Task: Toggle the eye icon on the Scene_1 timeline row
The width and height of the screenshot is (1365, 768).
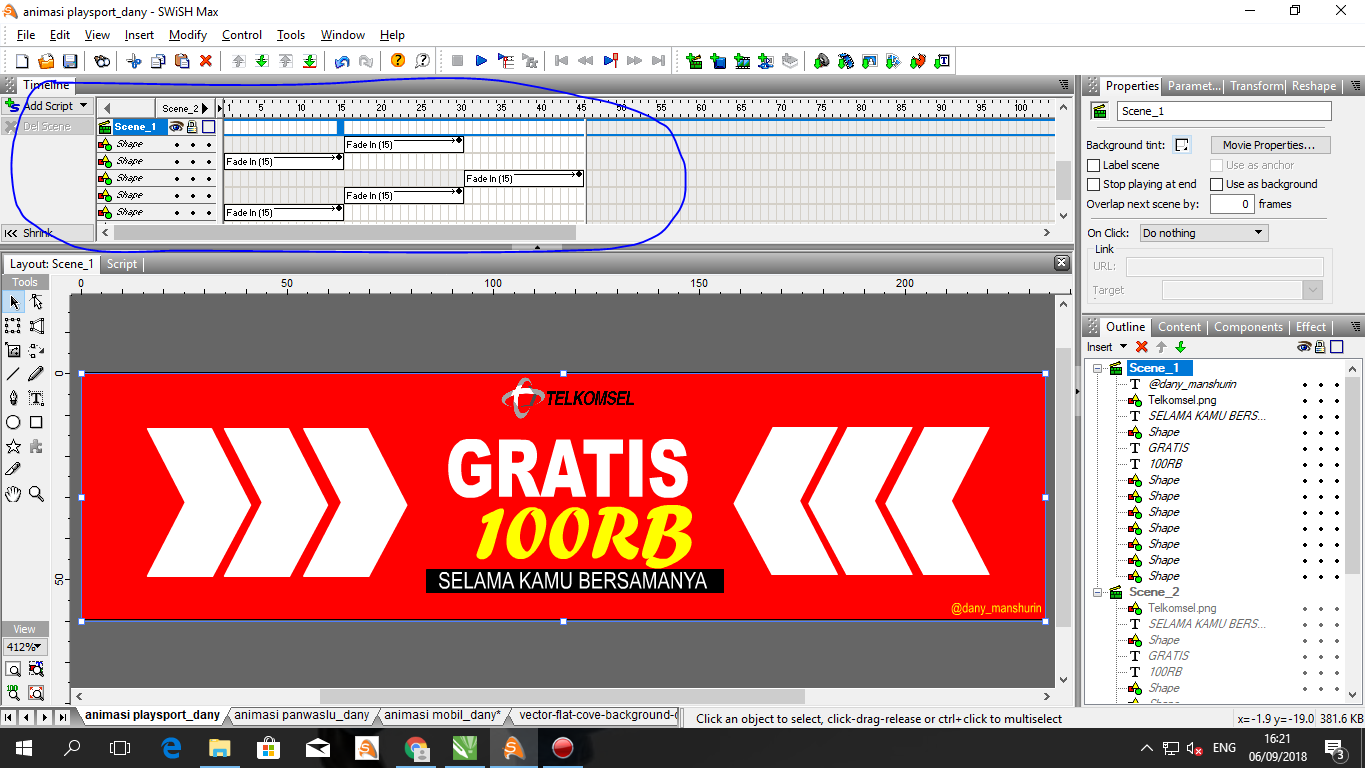Action: point(176,127)
